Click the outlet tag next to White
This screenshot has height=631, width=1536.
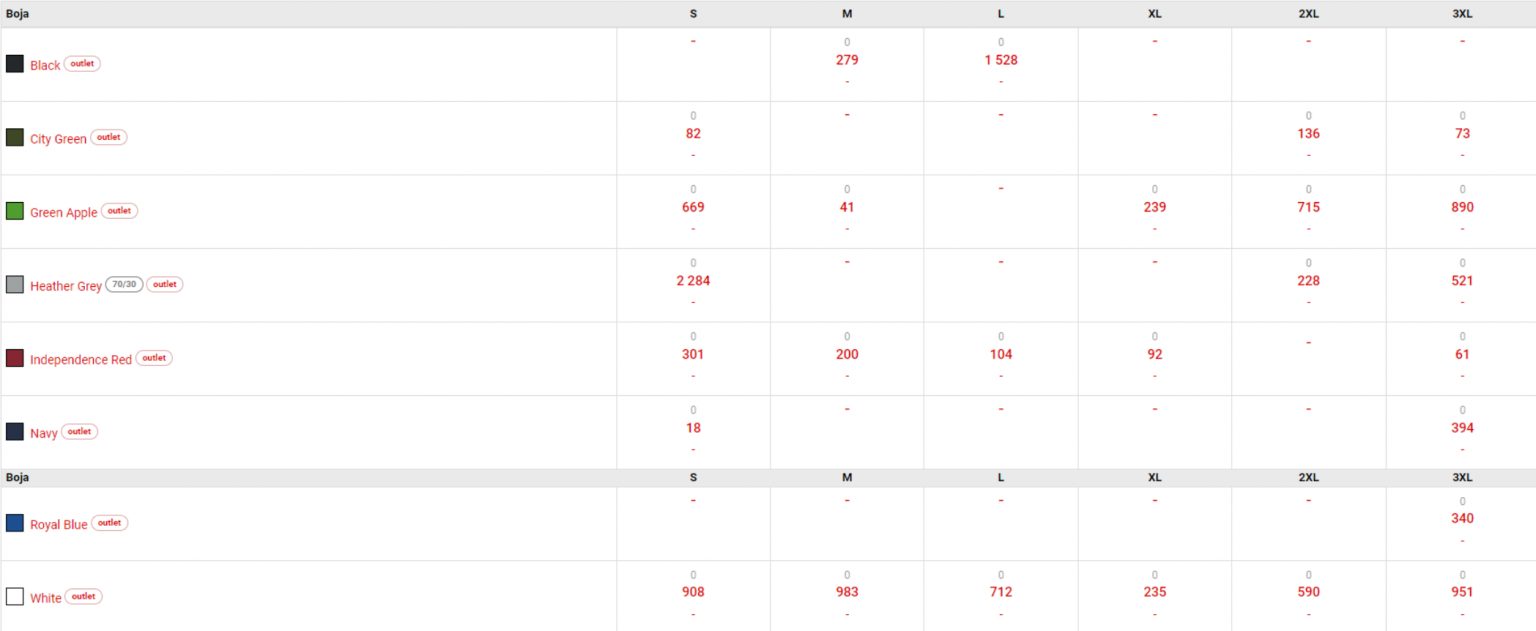[x=83, y=597]
